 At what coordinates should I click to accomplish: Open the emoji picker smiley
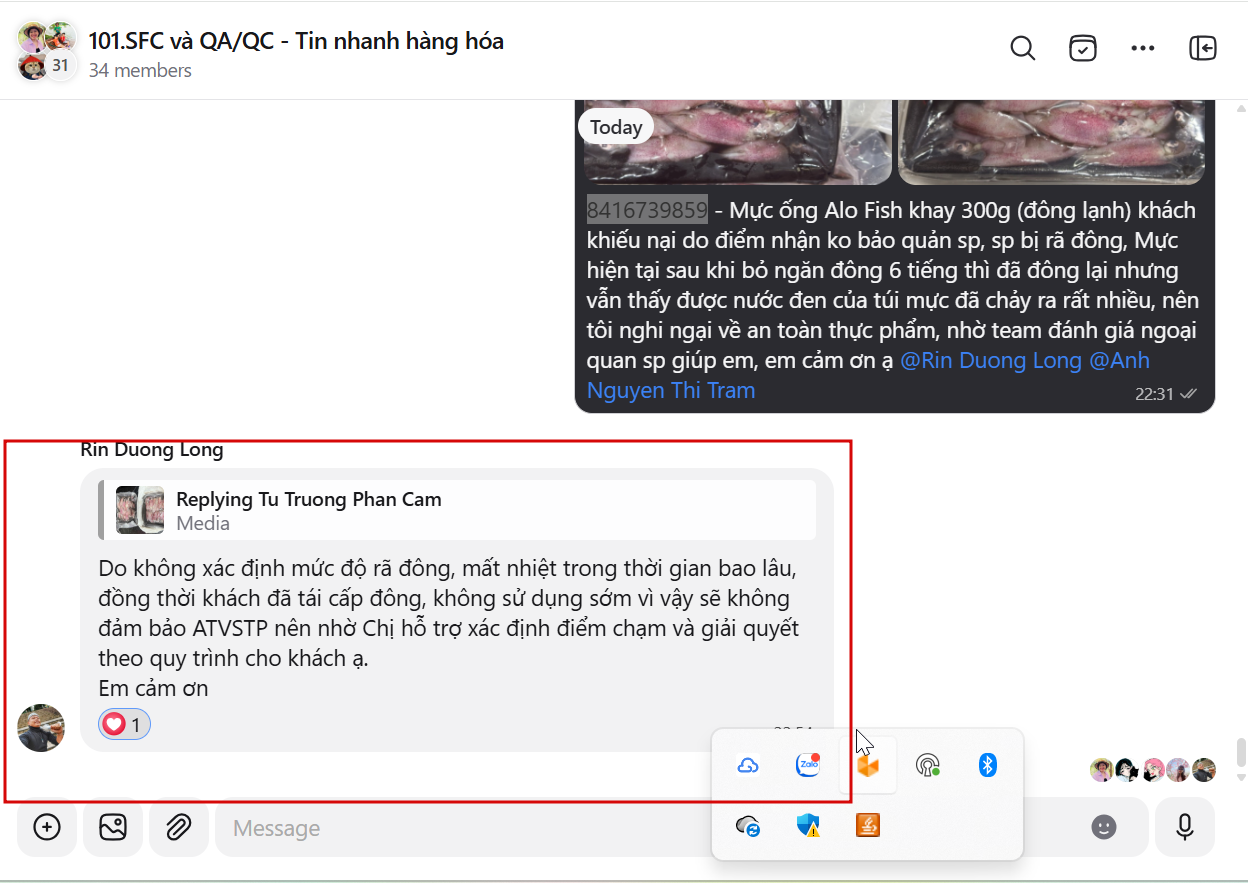tap(1103, 827)
